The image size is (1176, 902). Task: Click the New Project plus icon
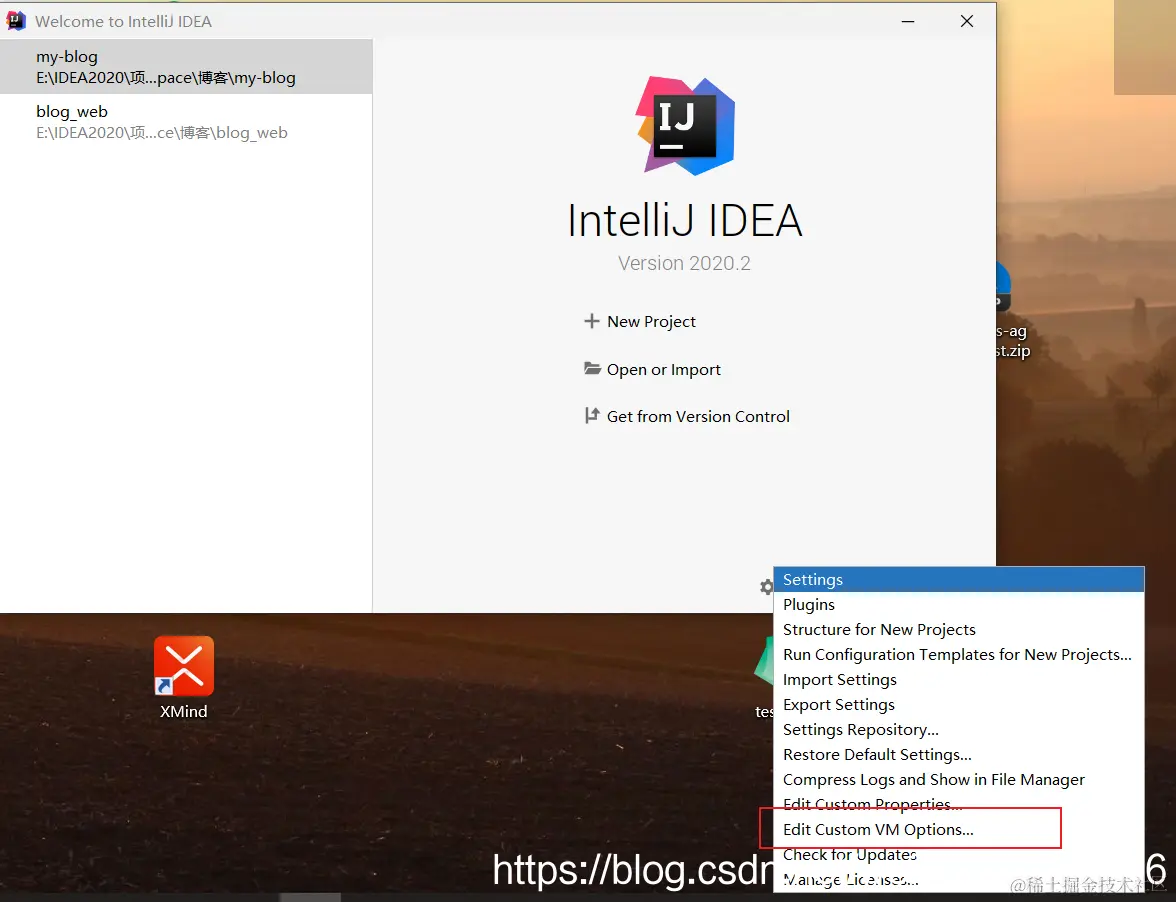click(x=592, y=321)
